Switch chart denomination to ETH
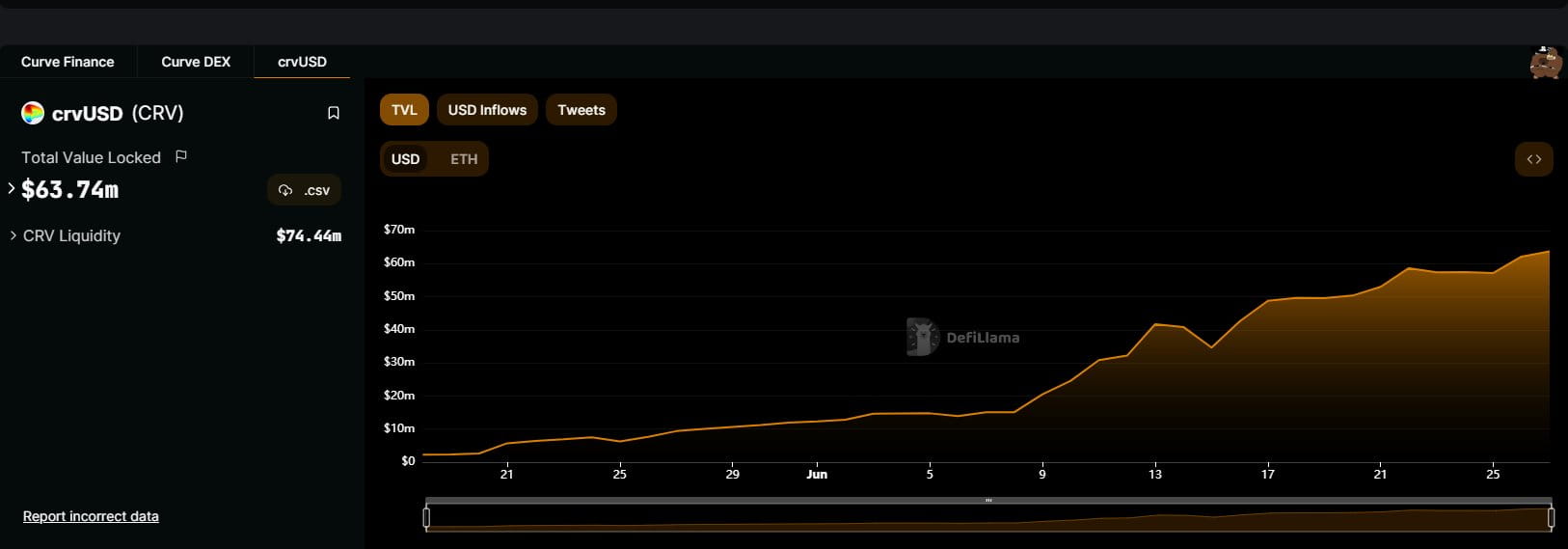The height and width of the screenshot is (549, 1568). pos(464,159)
